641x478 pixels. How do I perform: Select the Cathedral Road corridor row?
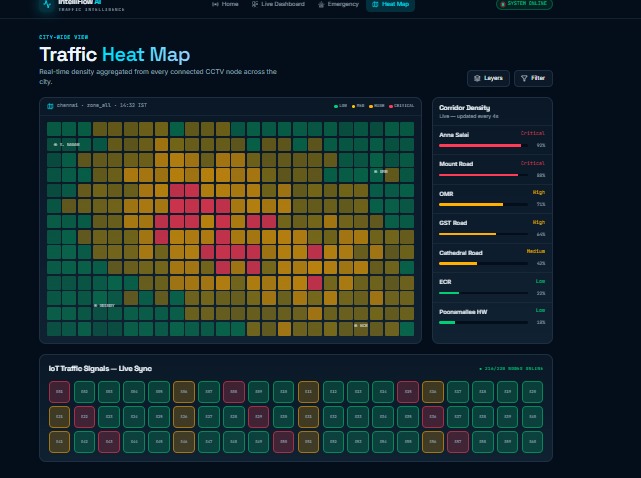492,258
